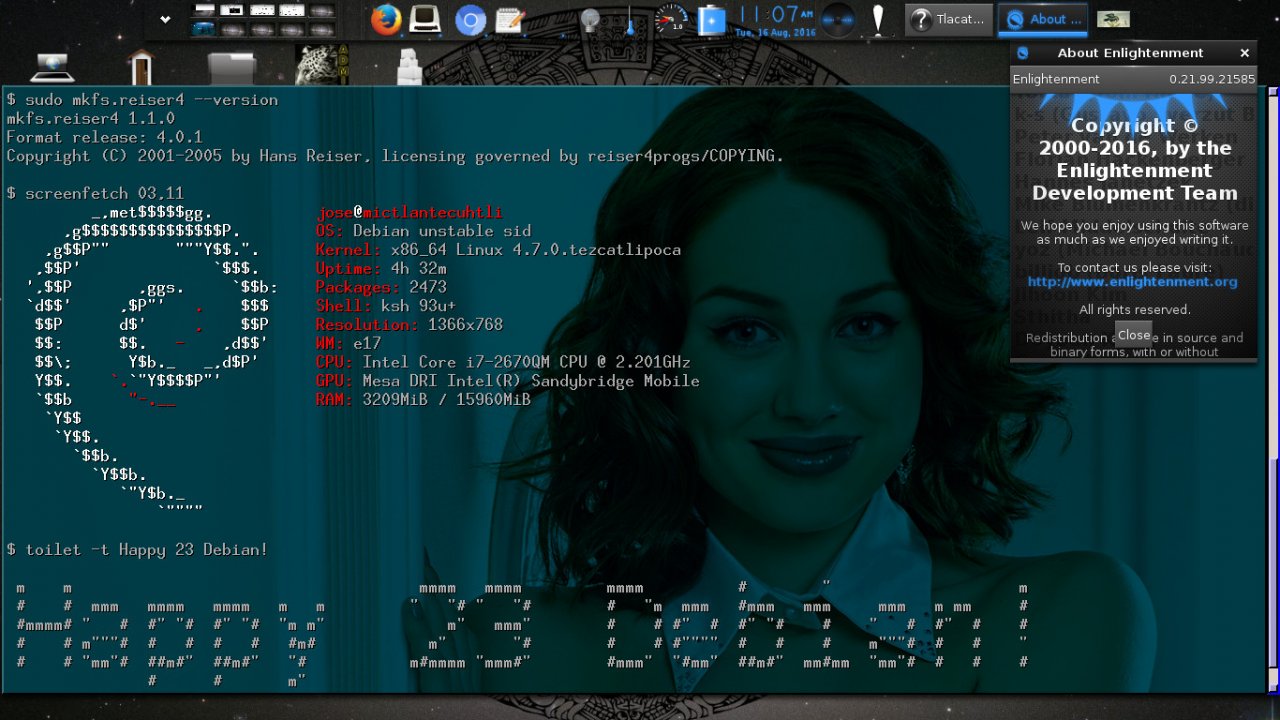The height and width of the screenshot is (720, 1280).
Task: Open the gray folder desktop icon
Action: click(232, 67)
